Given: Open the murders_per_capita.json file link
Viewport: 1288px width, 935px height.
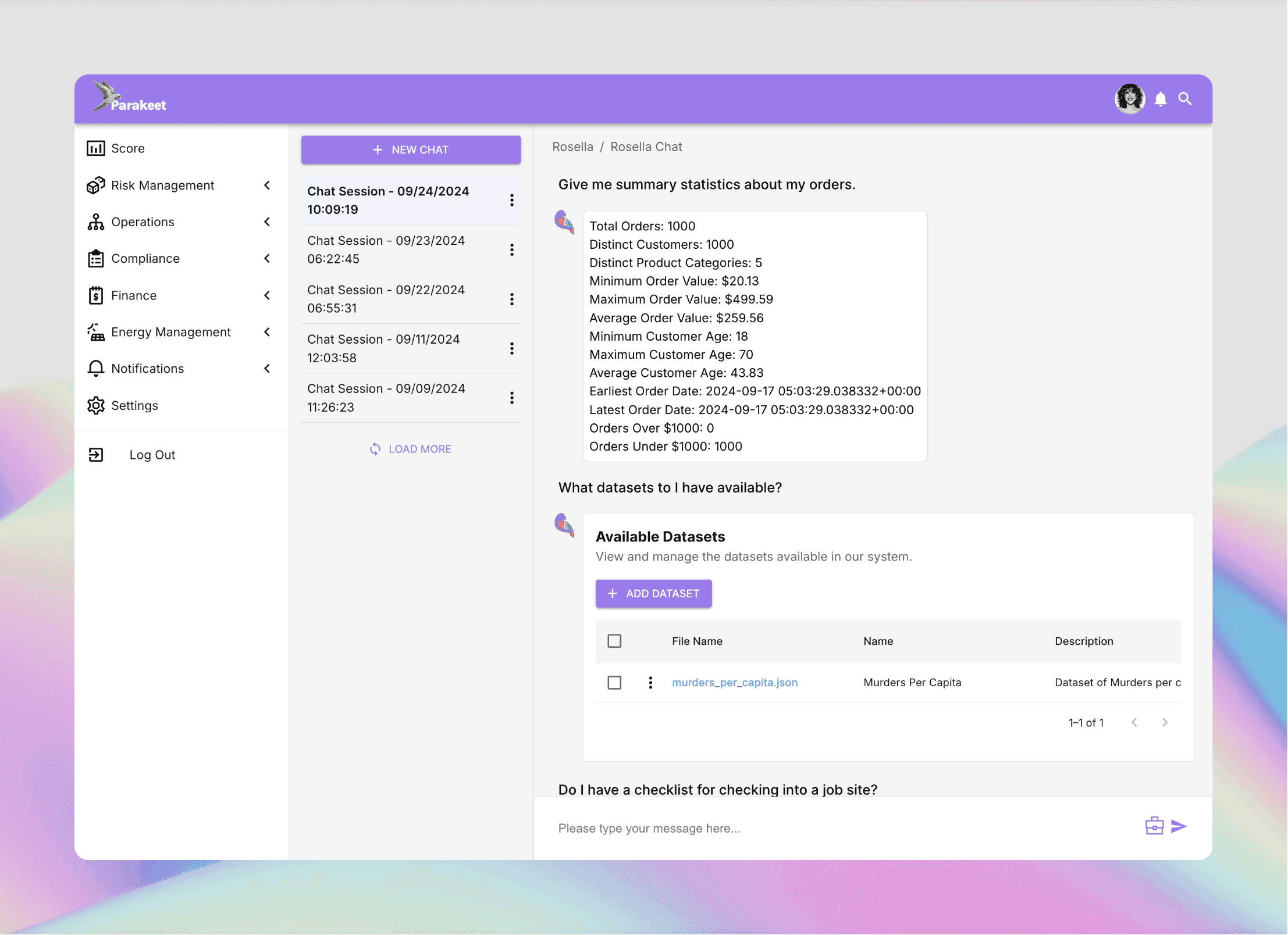Looking at the screenshot, I should click(735, 683).
